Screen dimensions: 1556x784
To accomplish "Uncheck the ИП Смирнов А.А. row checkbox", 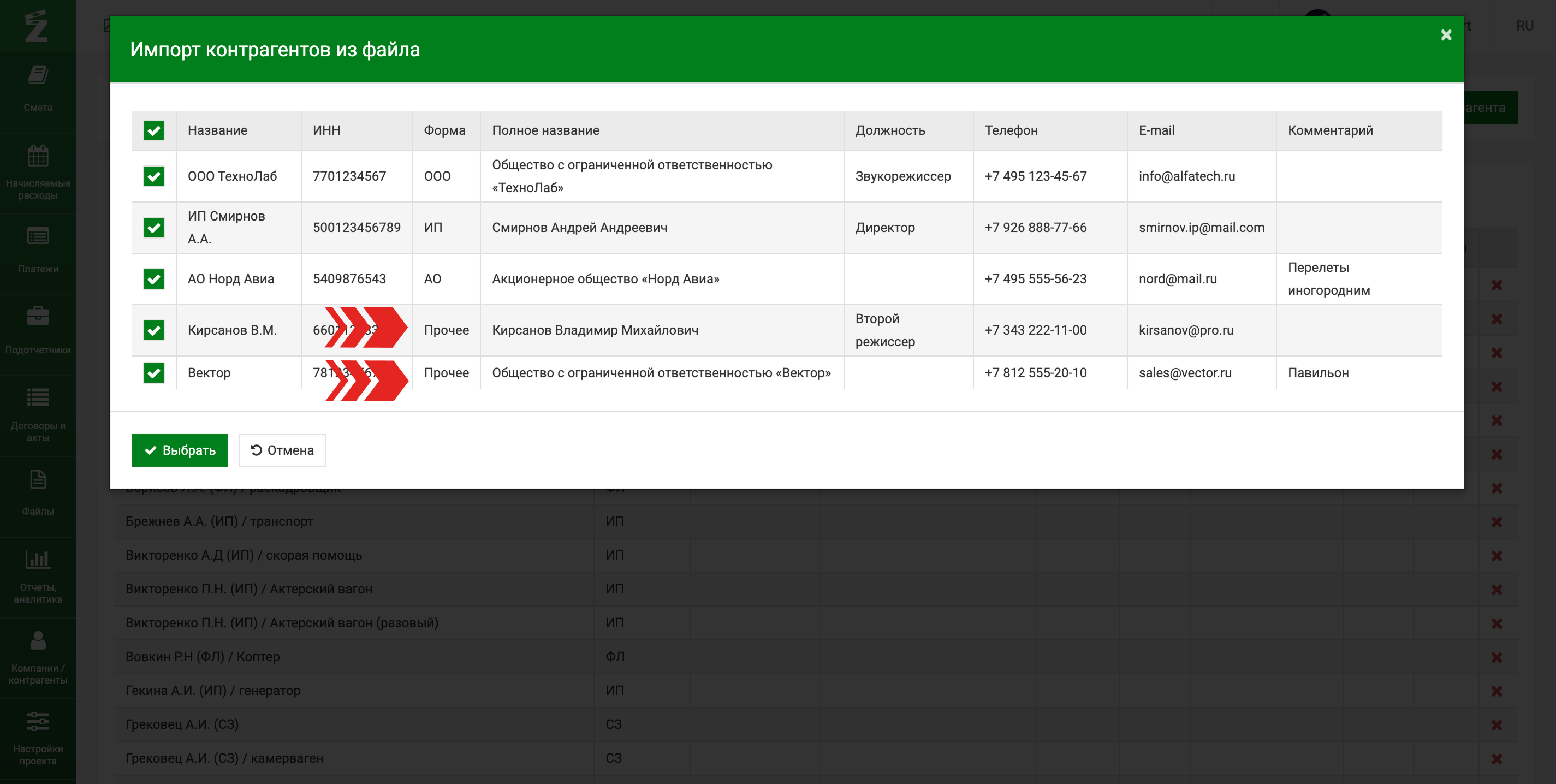I will pos(154,228).
